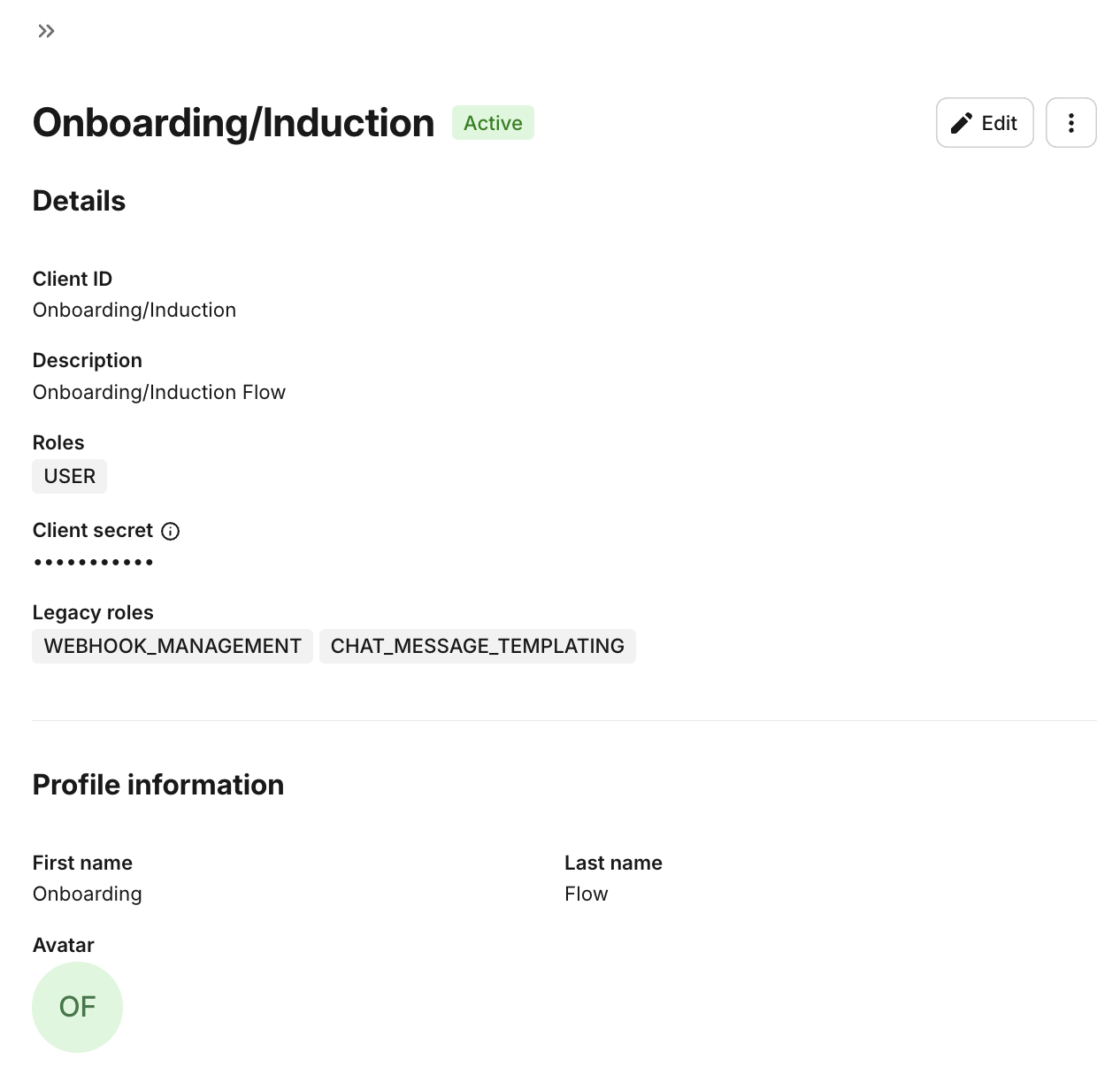This screenshot has width=1120, height=1090.
Task: Open the three-dot more options menu
Action: [x=1070, y=123]
